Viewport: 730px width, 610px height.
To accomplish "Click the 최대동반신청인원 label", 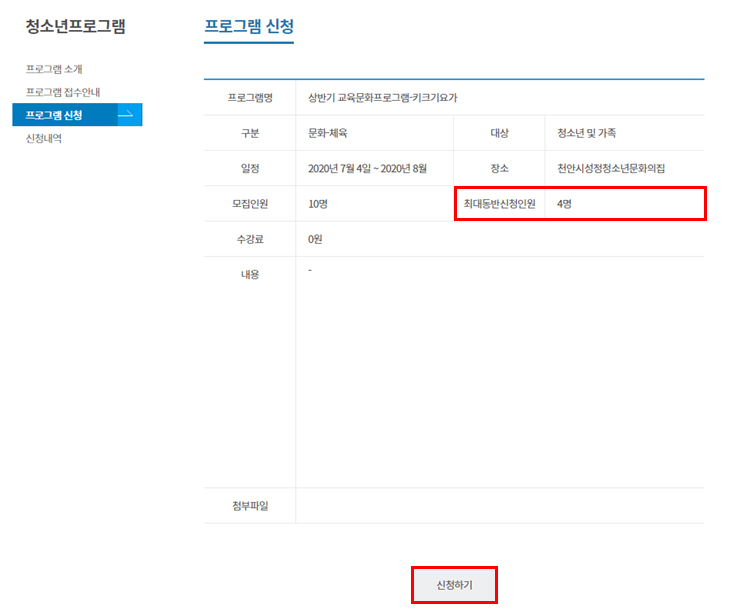I will 500,204.
